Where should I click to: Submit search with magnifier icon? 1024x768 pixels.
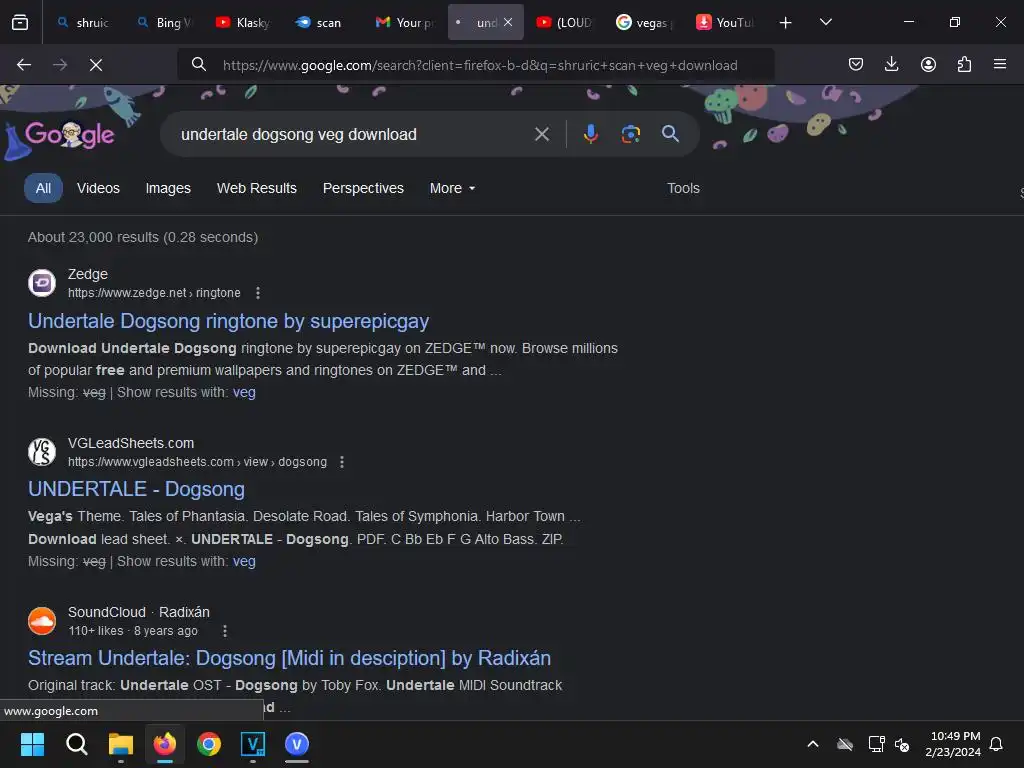(670, 134)
